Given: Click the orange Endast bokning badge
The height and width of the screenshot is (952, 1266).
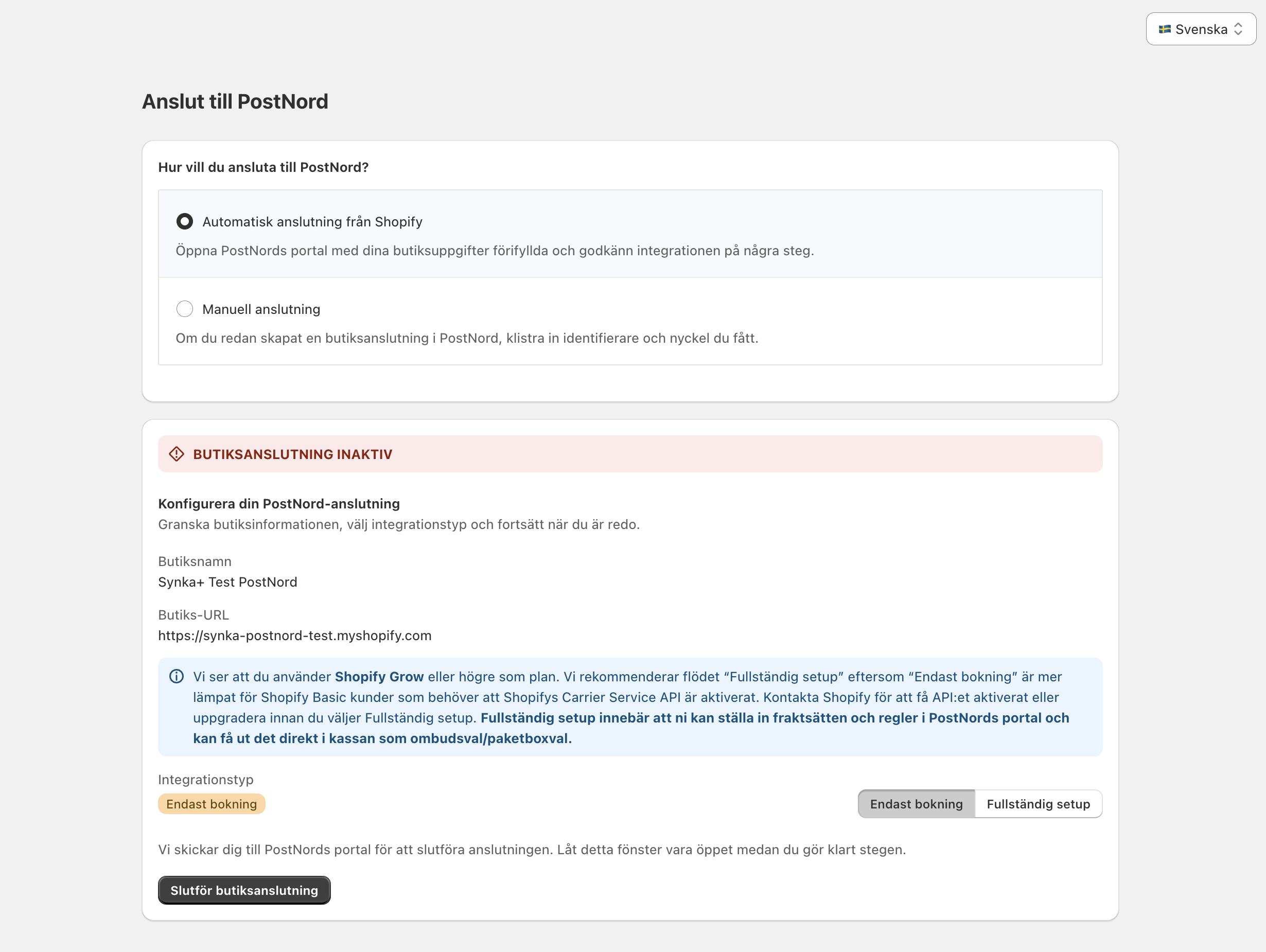Looking at the screenshot, I should click(x=211, y=804).
